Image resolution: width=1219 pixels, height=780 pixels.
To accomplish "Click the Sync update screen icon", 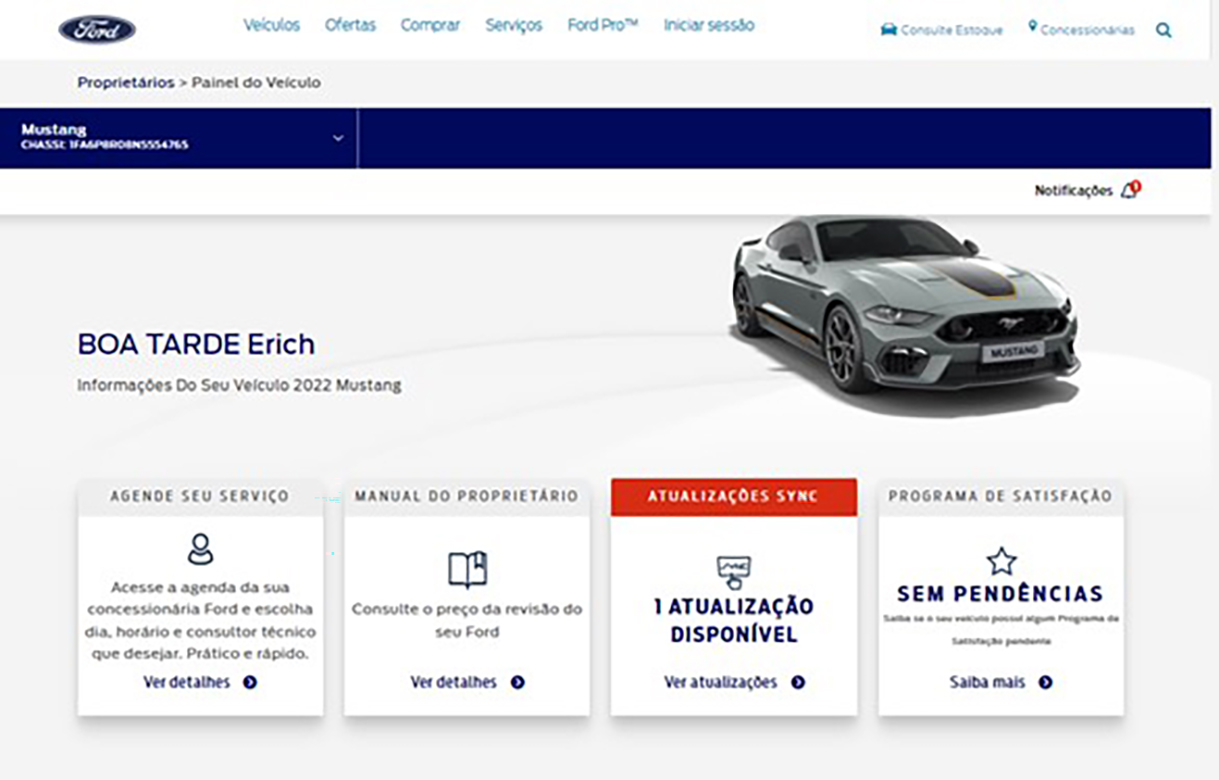I will point(733,572).
